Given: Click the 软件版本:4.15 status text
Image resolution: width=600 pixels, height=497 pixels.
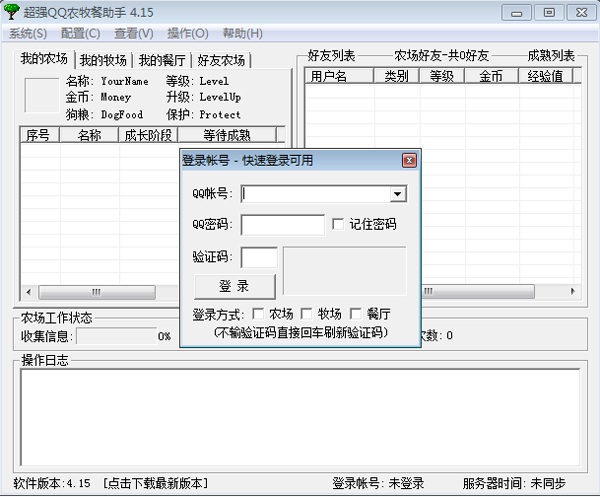Looking at the screenshot, I should [52, 484].
